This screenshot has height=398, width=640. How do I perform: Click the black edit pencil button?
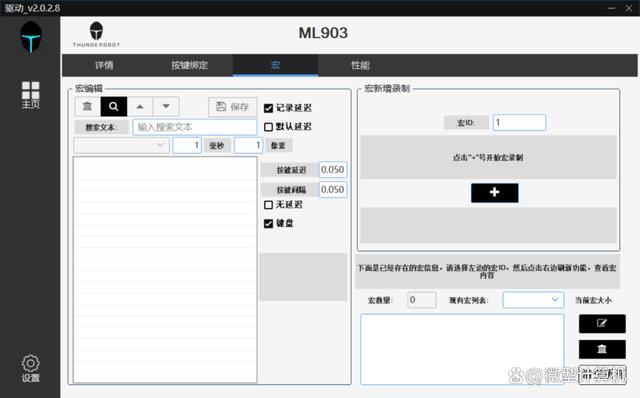[602, 324]
